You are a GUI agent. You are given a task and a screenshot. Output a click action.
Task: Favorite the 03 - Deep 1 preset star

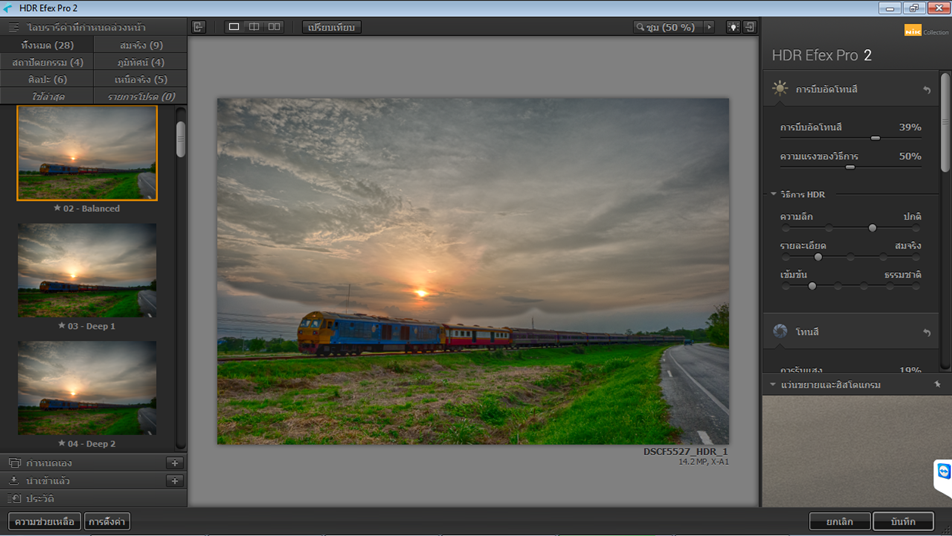[x=61, y=325]
